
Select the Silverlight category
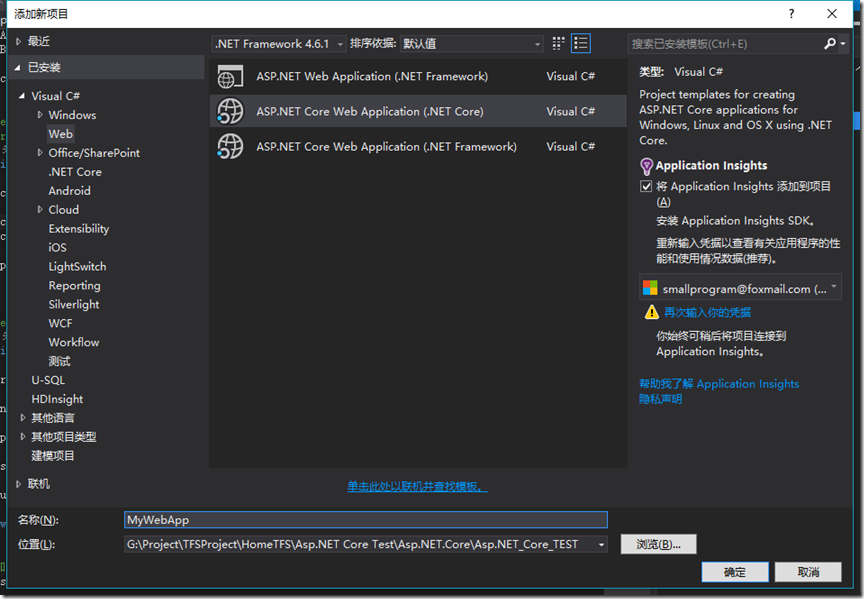coord(74,304)
